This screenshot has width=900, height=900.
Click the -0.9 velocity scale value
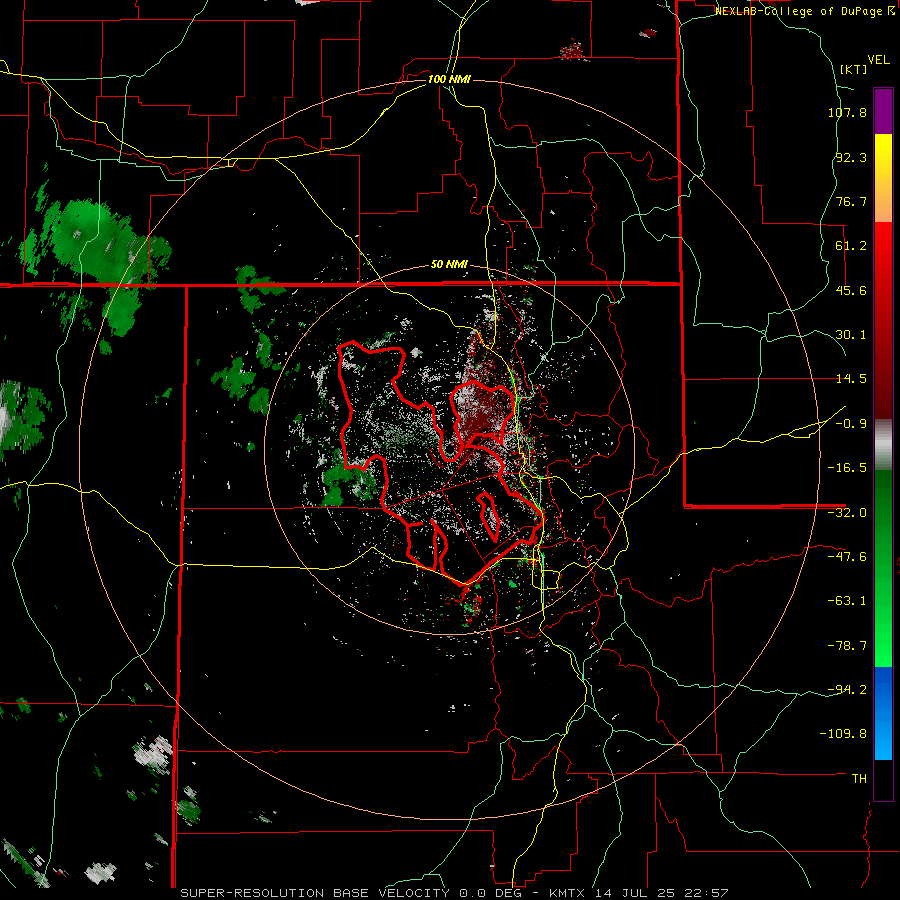(851, 424)
